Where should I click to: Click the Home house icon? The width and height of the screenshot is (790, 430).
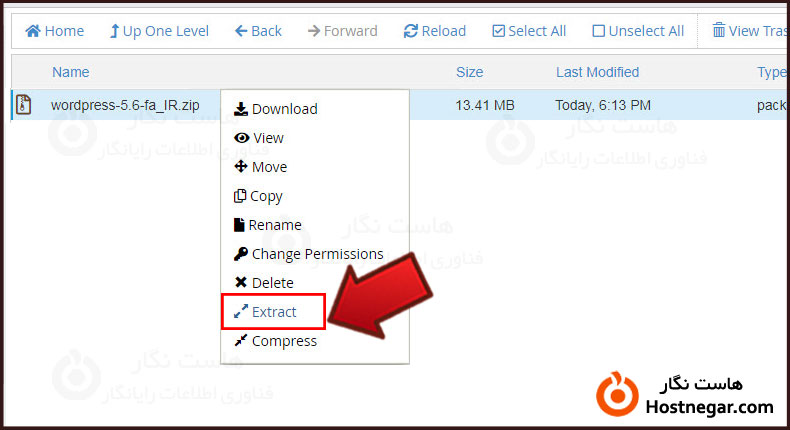(x=33, y=31)
